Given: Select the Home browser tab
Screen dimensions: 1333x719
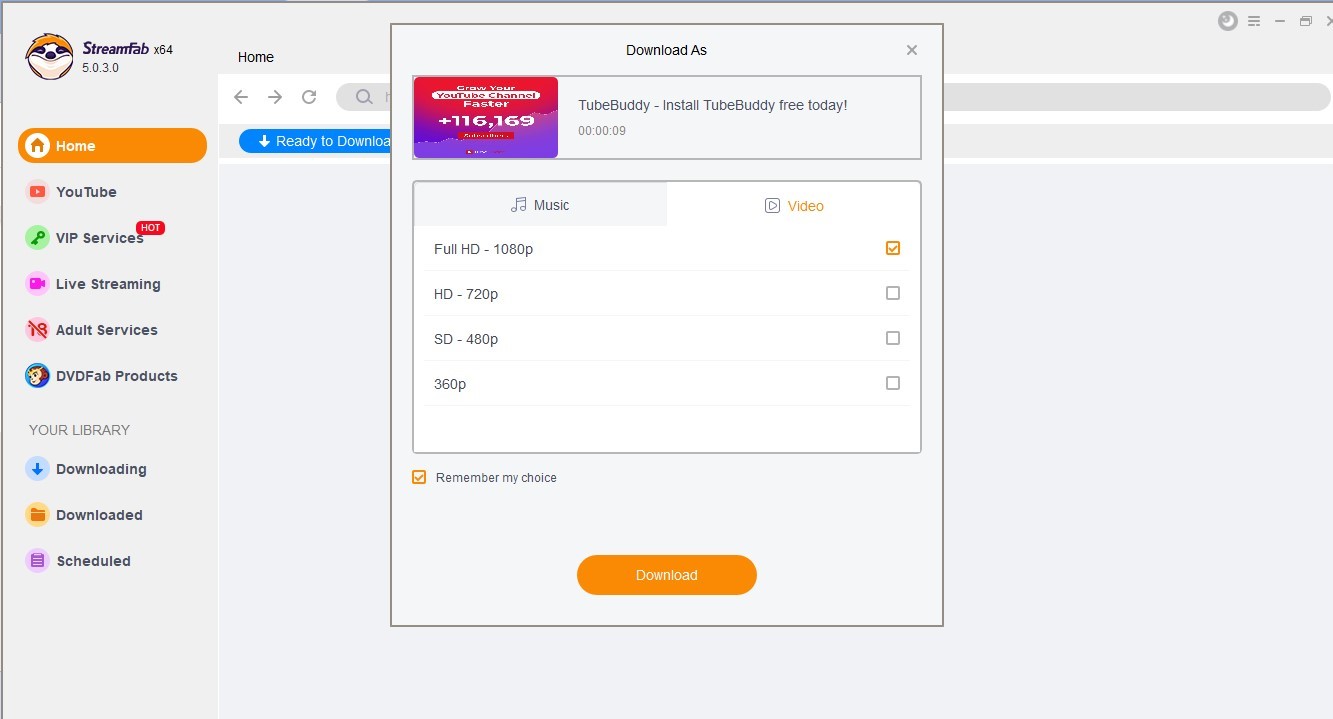Looking at the screenshot, I should click(256, 57).
